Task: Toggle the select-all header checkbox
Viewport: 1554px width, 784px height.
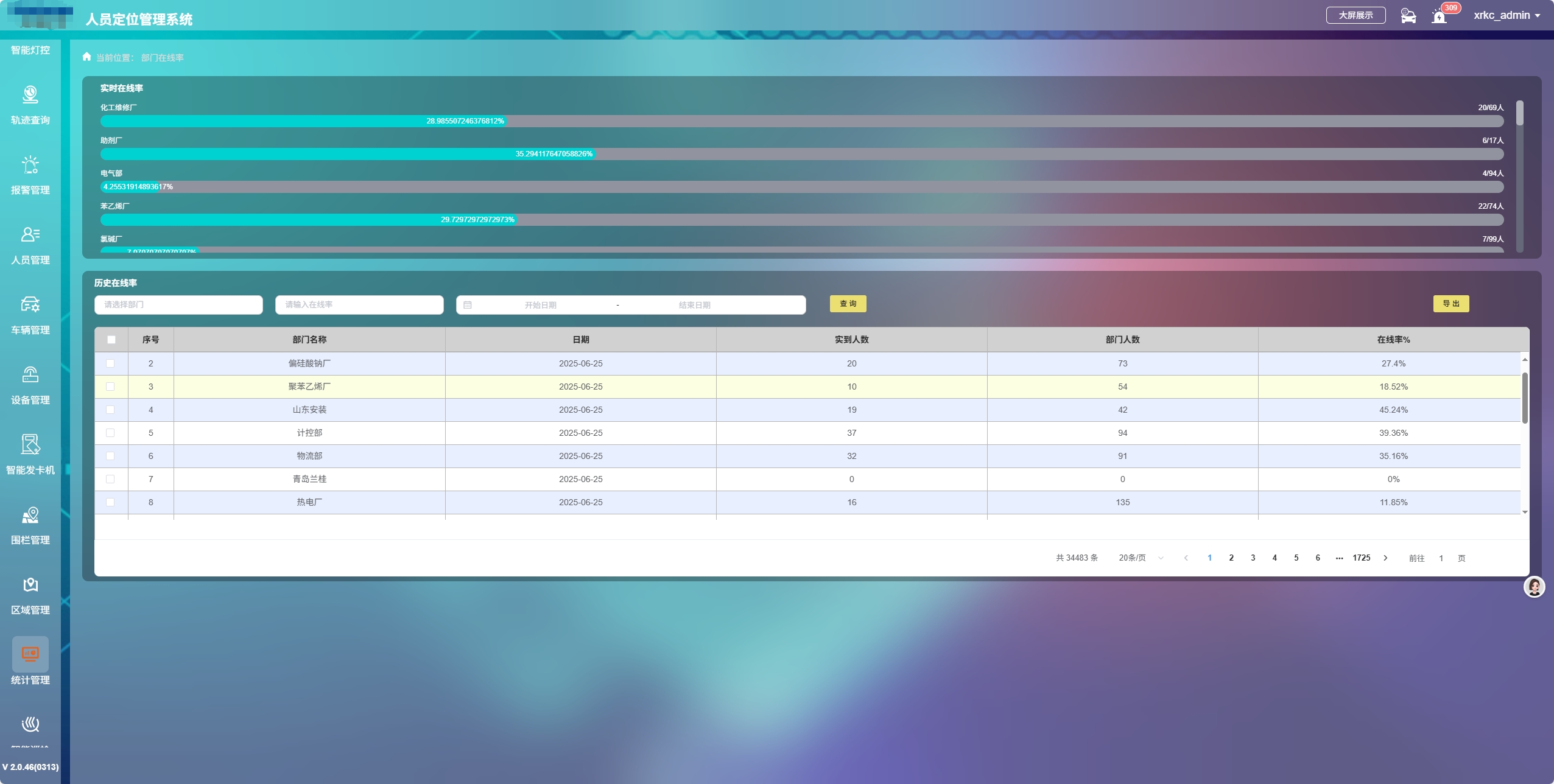Action: pos(111,340)
